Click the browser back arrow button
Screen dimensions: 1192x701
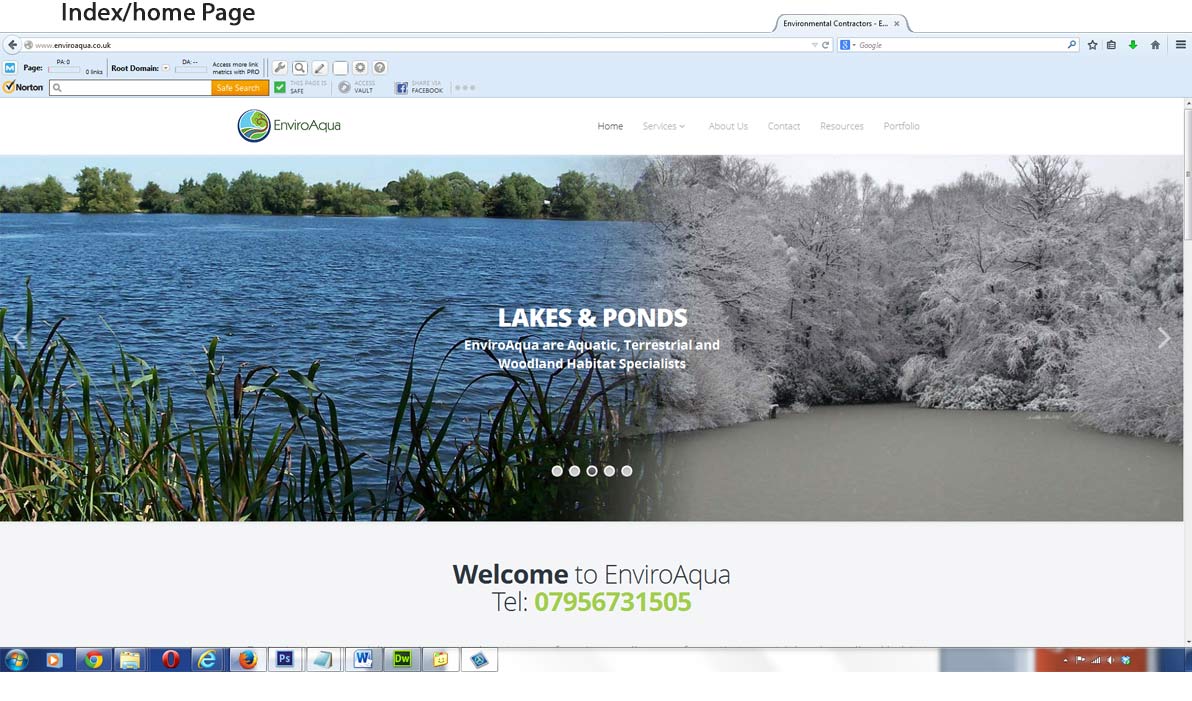point(12,45)
